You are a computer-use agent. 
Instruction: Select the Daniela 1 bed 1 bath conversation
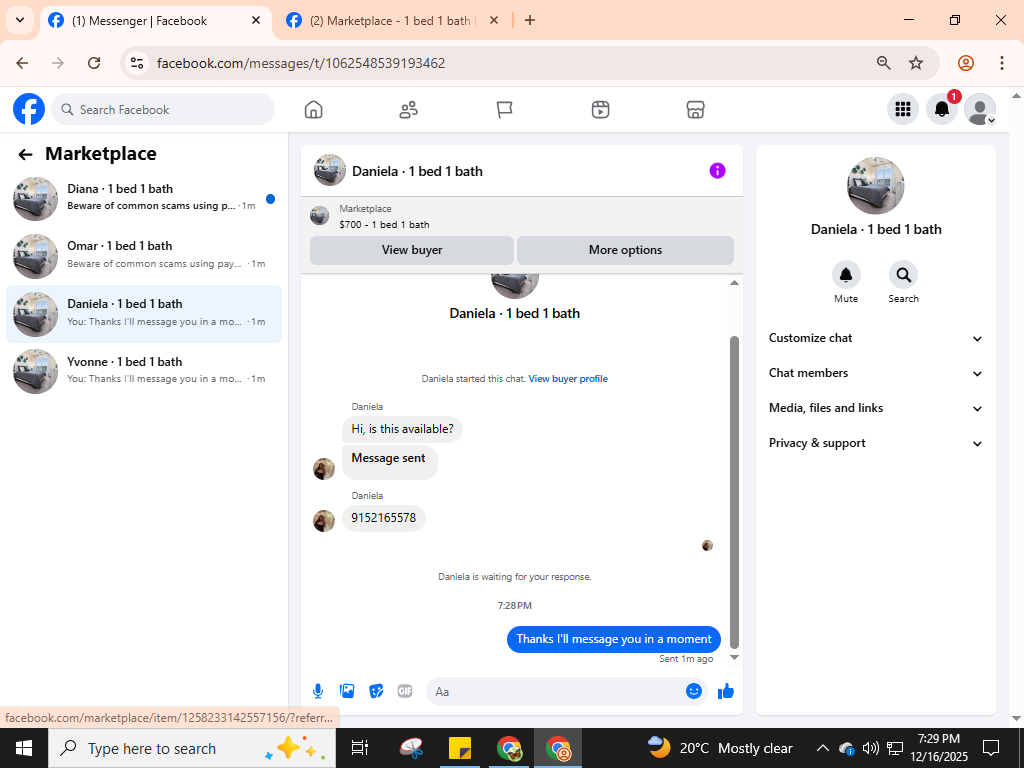(144, 314)
